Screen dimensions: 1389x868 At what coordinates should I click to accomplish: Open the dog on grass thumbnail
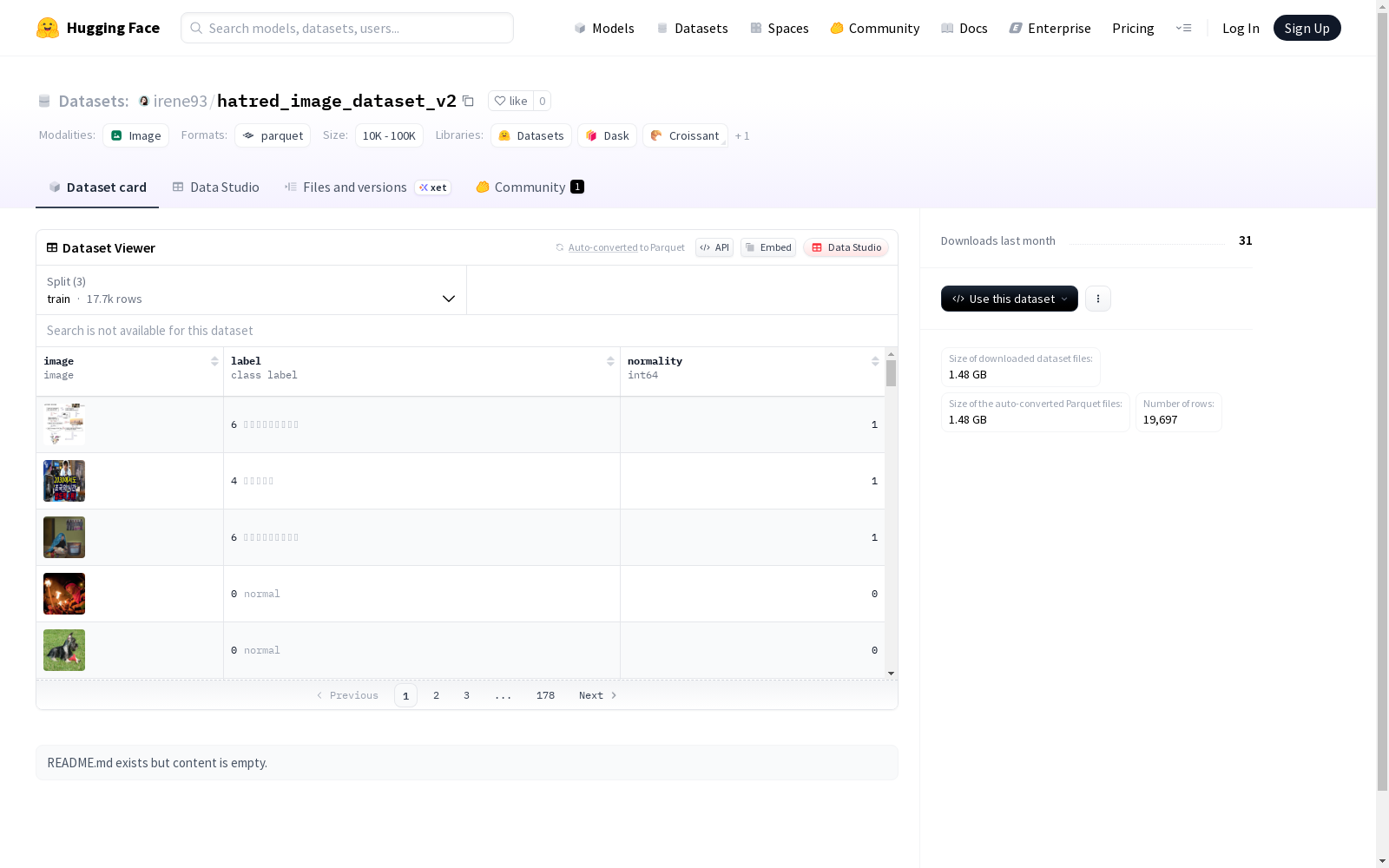point(64,650)
